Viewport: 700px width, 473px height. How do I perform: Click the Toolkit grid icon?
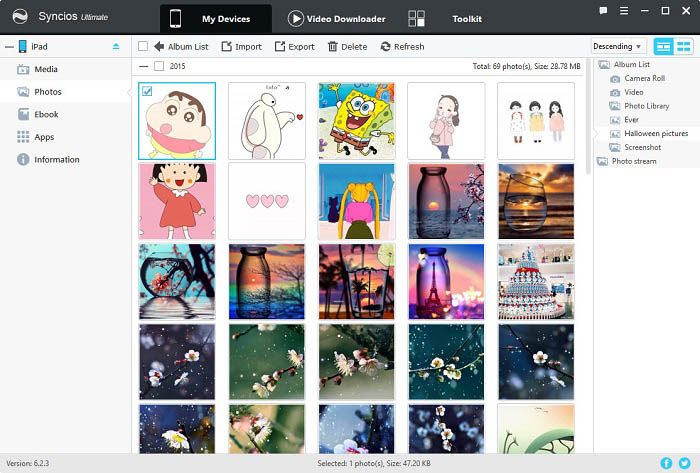tap(417, 19)
